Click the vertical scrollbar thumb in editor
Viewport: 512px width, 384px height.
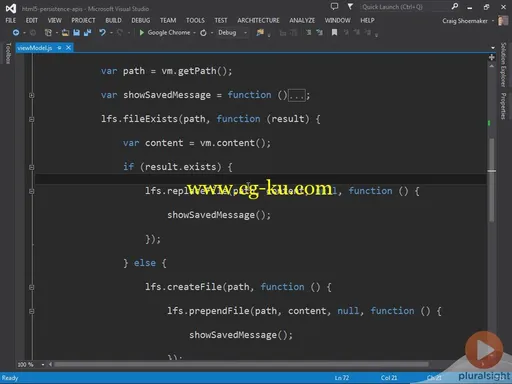[492, 180]
